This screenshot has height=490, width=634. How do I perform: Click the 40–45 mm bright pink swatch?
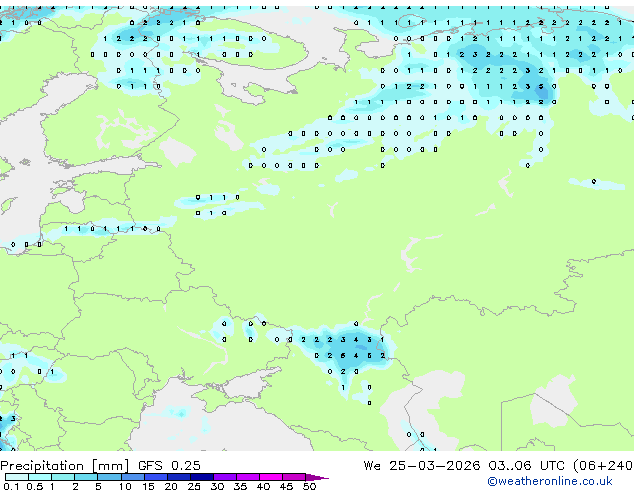point(271,477)
